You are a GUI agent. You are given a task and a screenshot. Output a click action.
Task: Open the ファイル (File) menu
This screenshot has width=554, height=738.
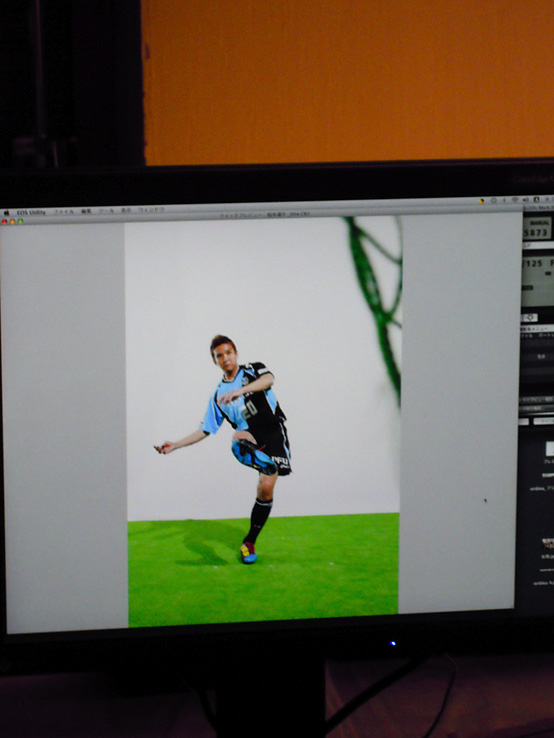(x=64, y=212)
